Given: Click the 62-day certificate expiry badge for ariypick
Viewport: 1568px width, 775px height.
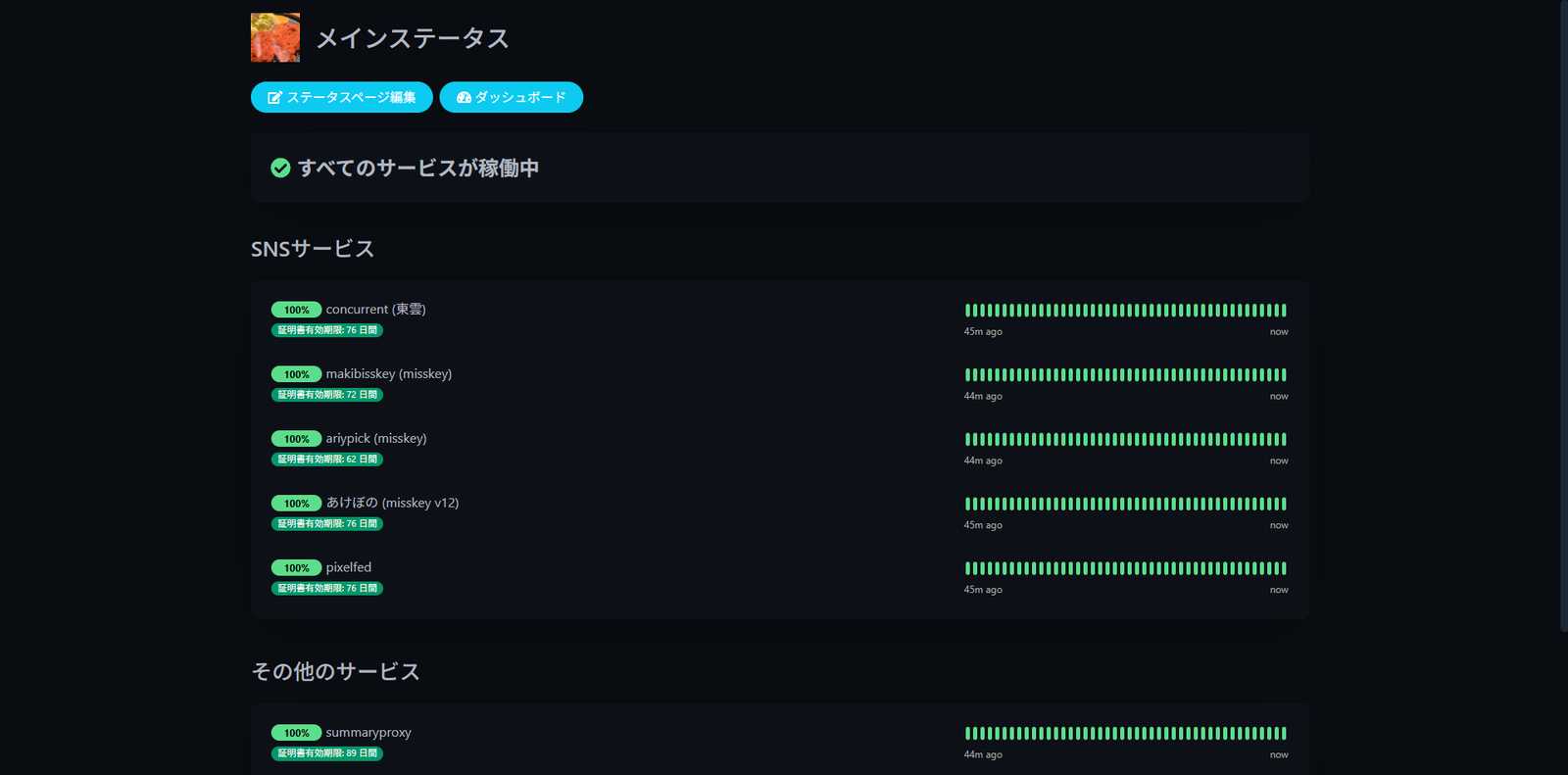Looking at the screenshot, I should click(327, 460).
